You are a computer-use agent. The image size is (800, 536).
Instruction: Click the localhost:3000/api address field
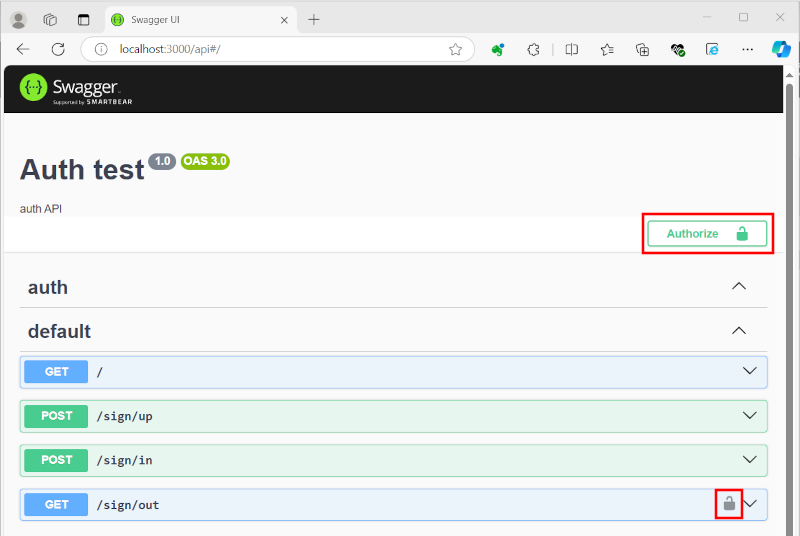(x=278, y=49)
